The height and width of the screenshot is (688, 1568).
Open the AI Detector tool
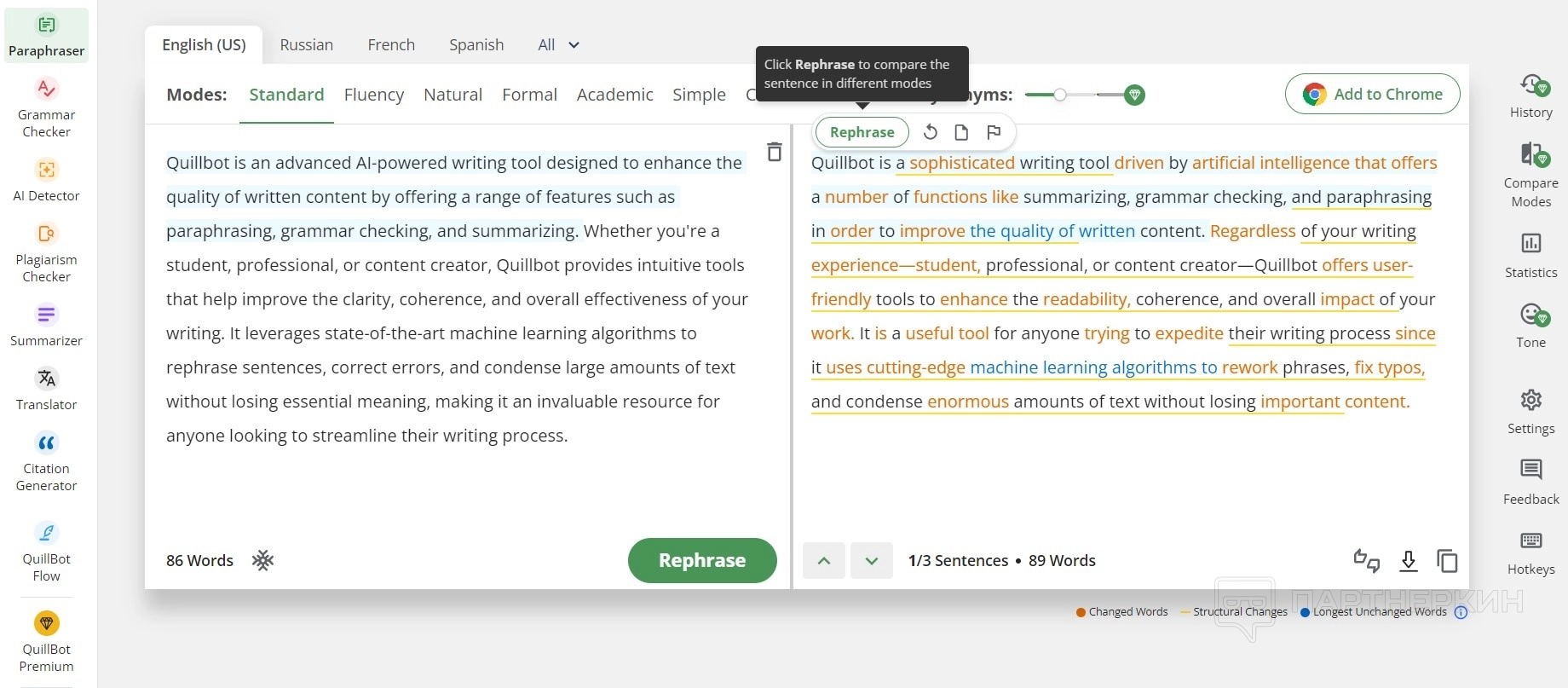(x=46, y=180)
